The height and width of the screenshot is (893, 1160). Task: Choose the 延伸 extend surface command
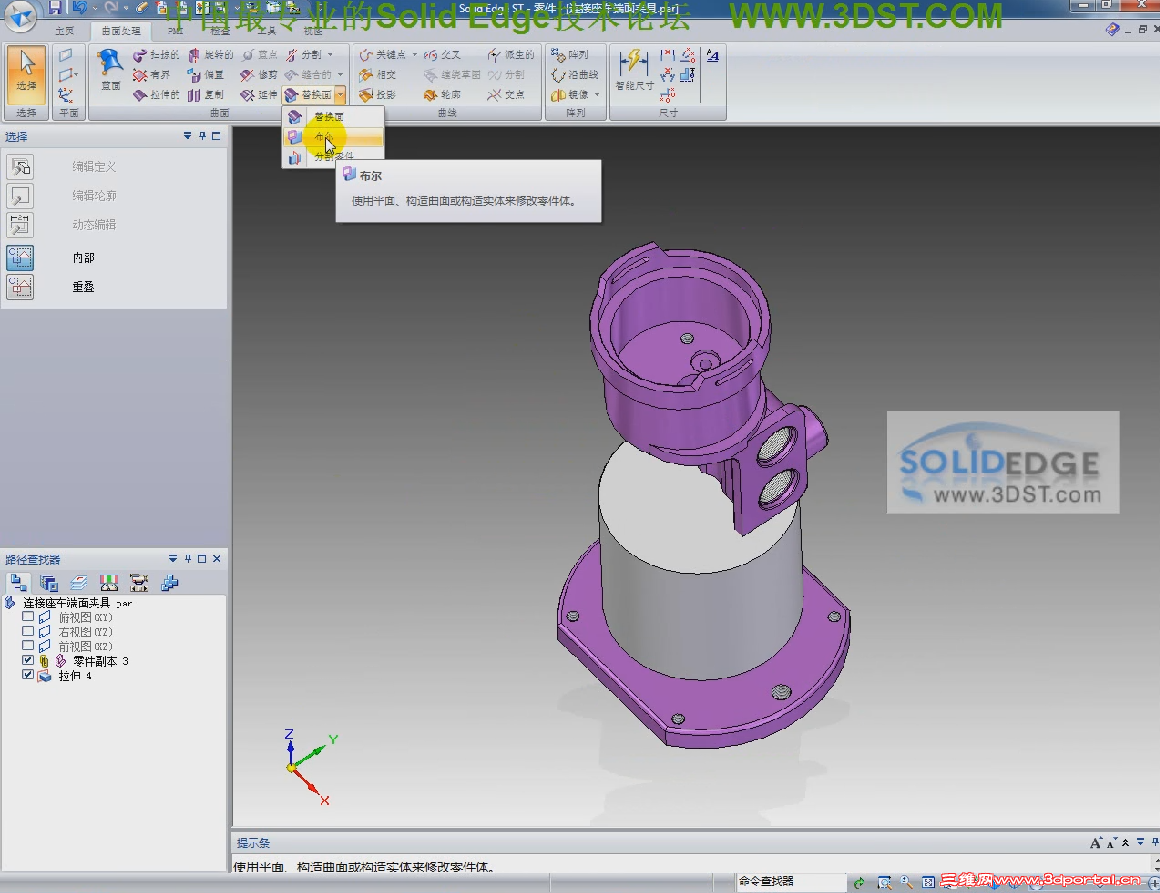[259, 95]
